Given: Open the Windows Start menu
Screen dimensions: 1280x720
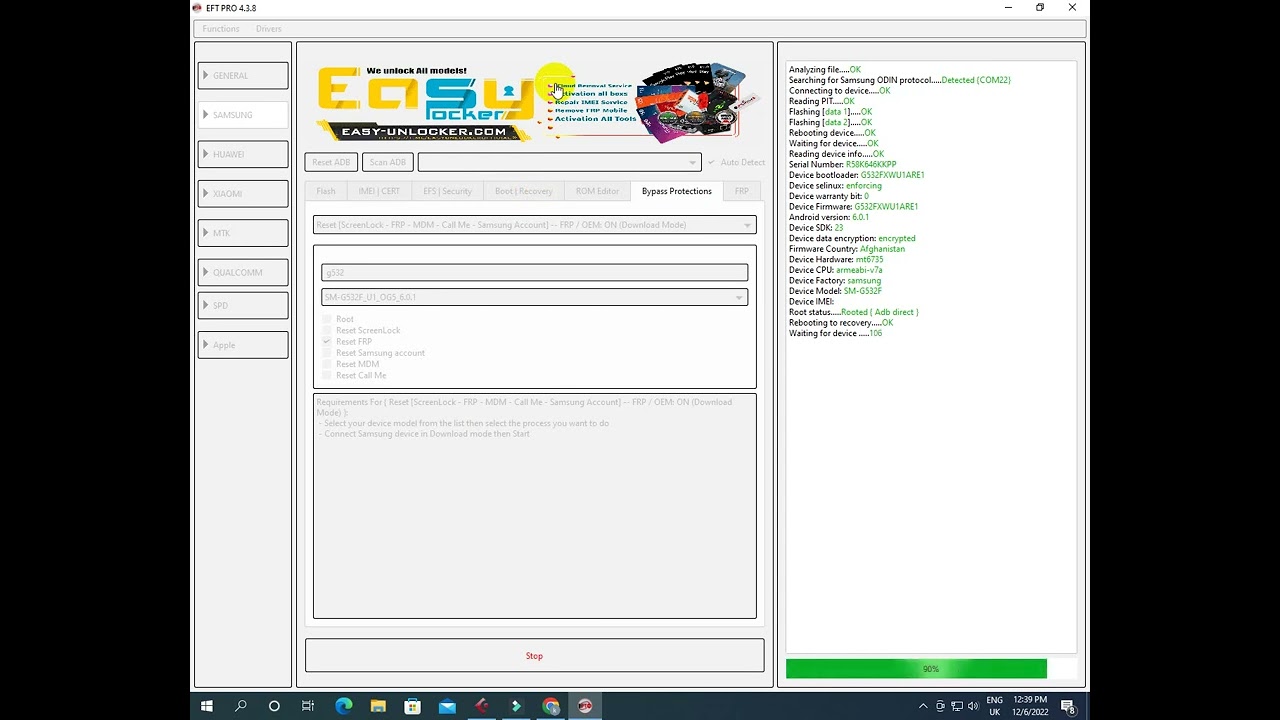Looking at the screenshot, I should 207,706.
